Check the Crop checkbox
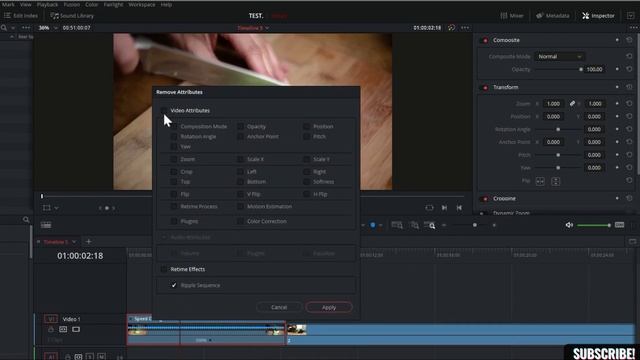The height and width of the screenshot is (360, 640). pyautogui.click(x=174, y=172)
